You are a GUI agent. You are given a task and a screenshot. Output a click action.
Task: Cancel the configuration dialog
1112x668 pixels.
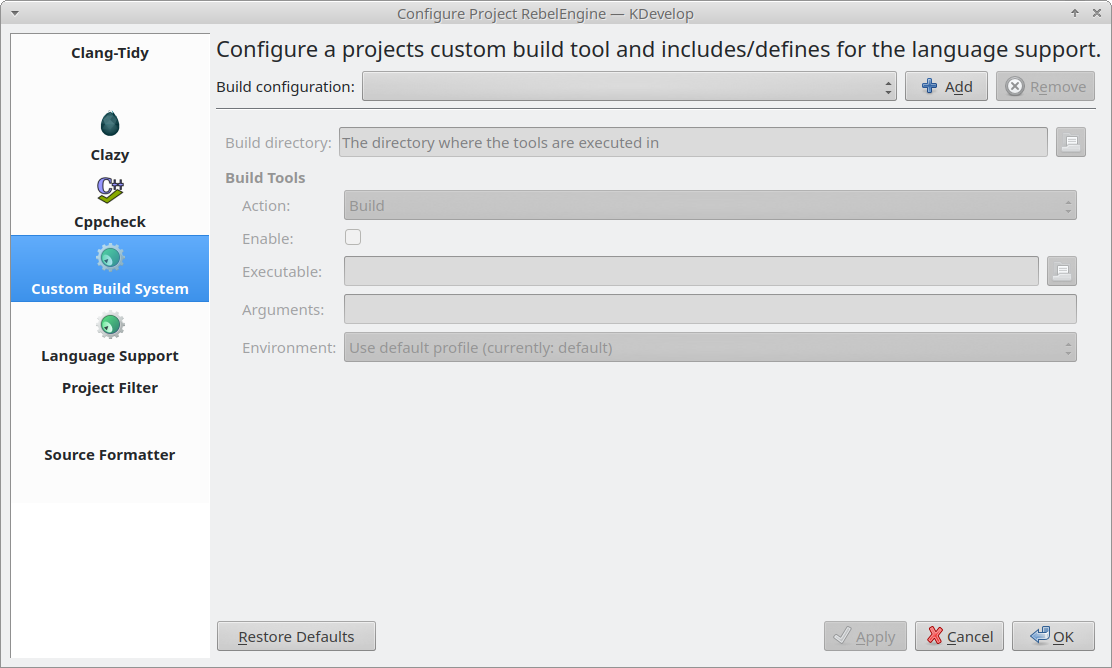(960, 637)
